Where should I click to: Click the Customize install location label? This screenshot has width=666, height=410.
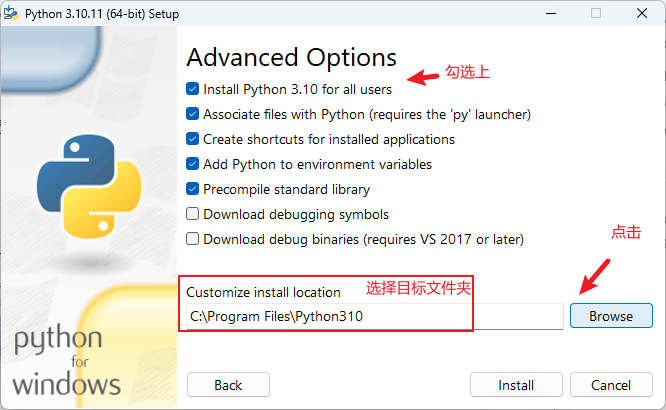(x=264, y=292)
